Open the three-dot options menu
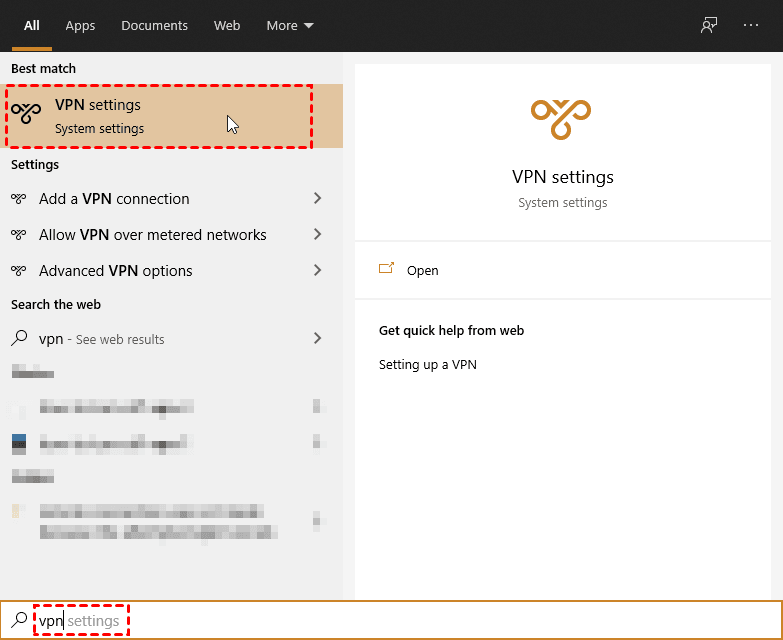This screenshot has width=783, height=640. [751, 25]
